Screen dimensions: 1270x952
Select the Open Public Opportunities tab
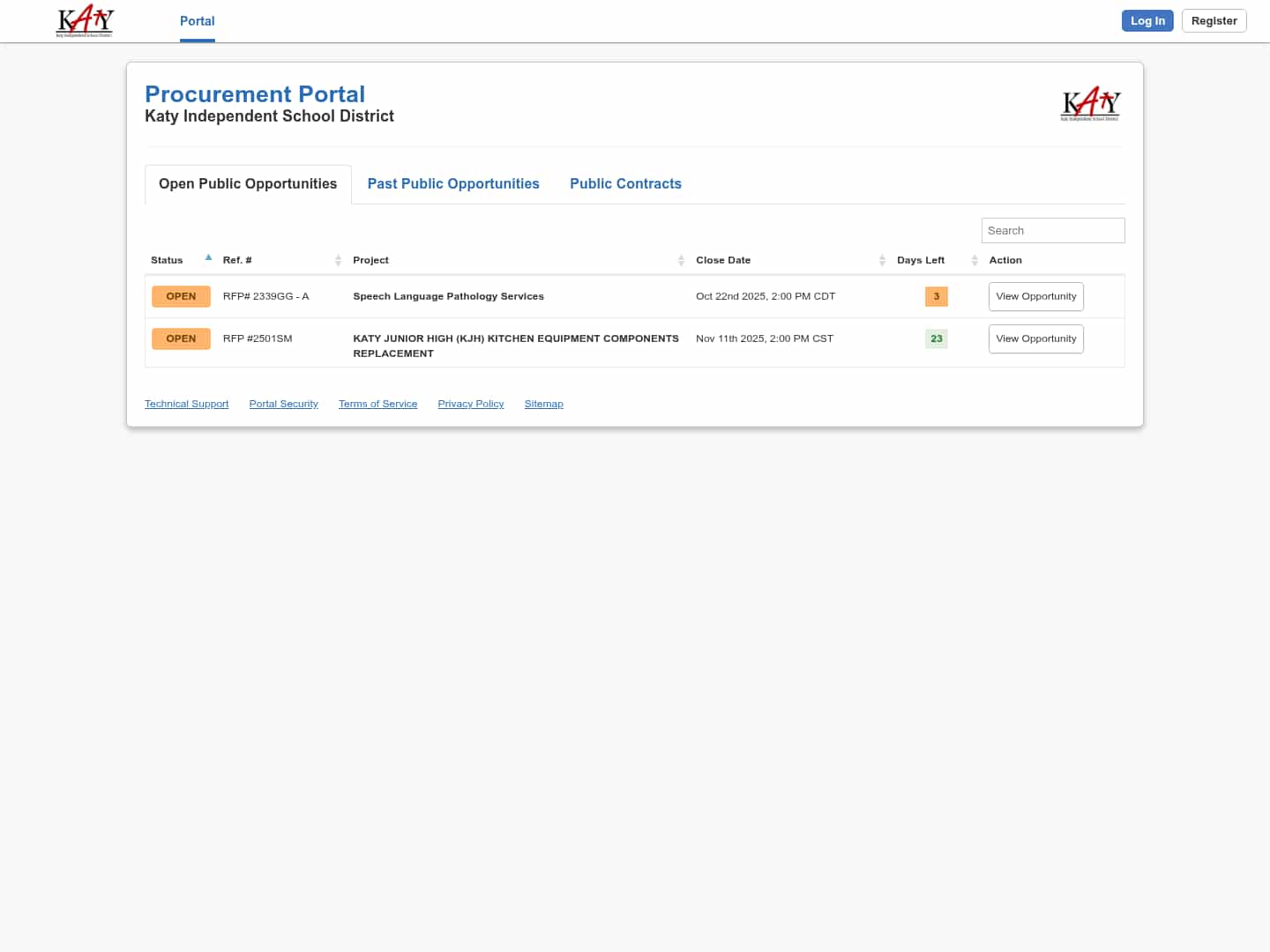248,183
